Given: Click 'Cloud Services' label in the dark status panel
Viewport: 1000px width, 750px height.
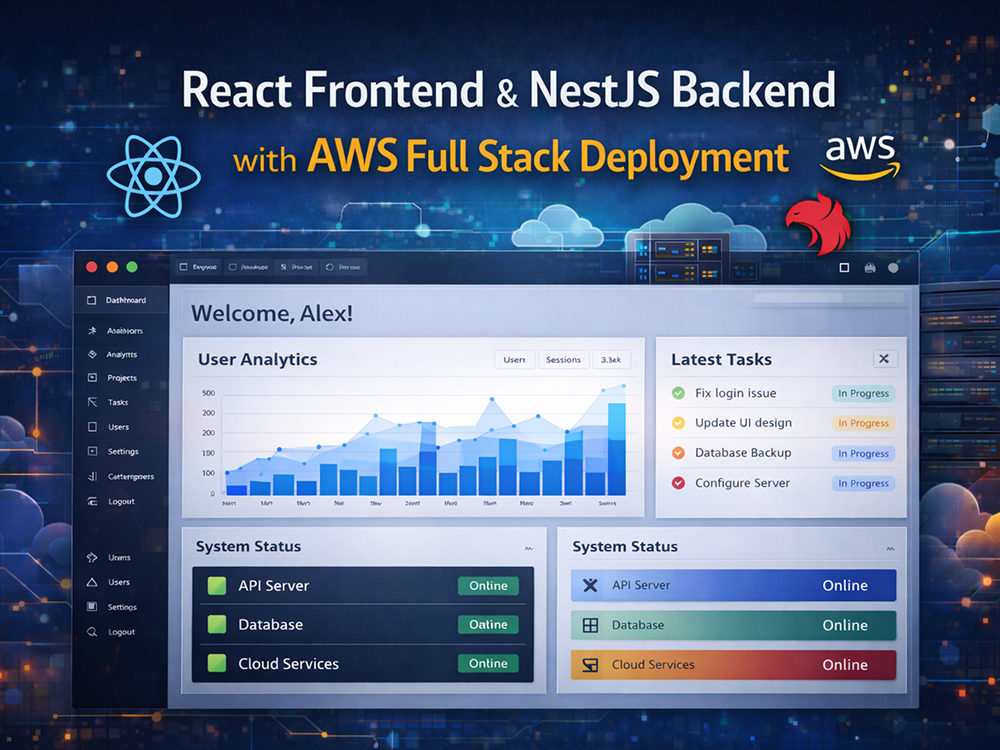Looking at the screenshot, I should click(288, 664).
